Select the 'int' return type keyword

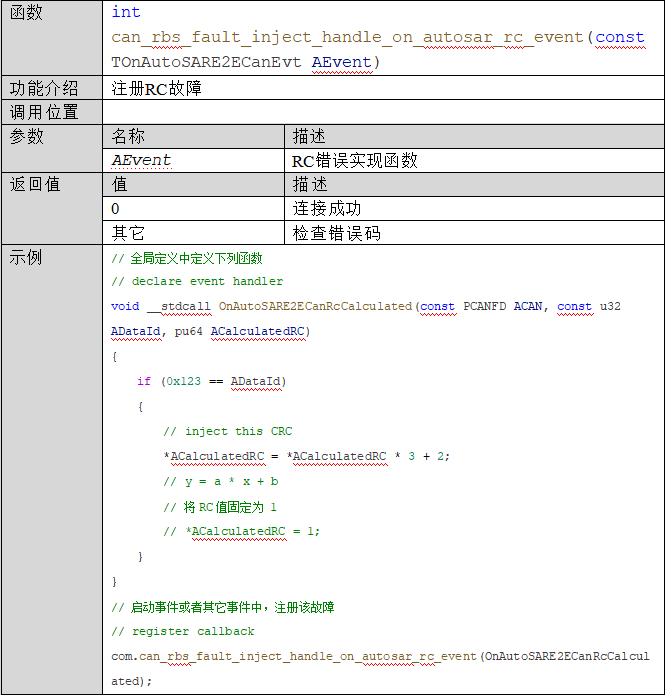tap(126, 12)
